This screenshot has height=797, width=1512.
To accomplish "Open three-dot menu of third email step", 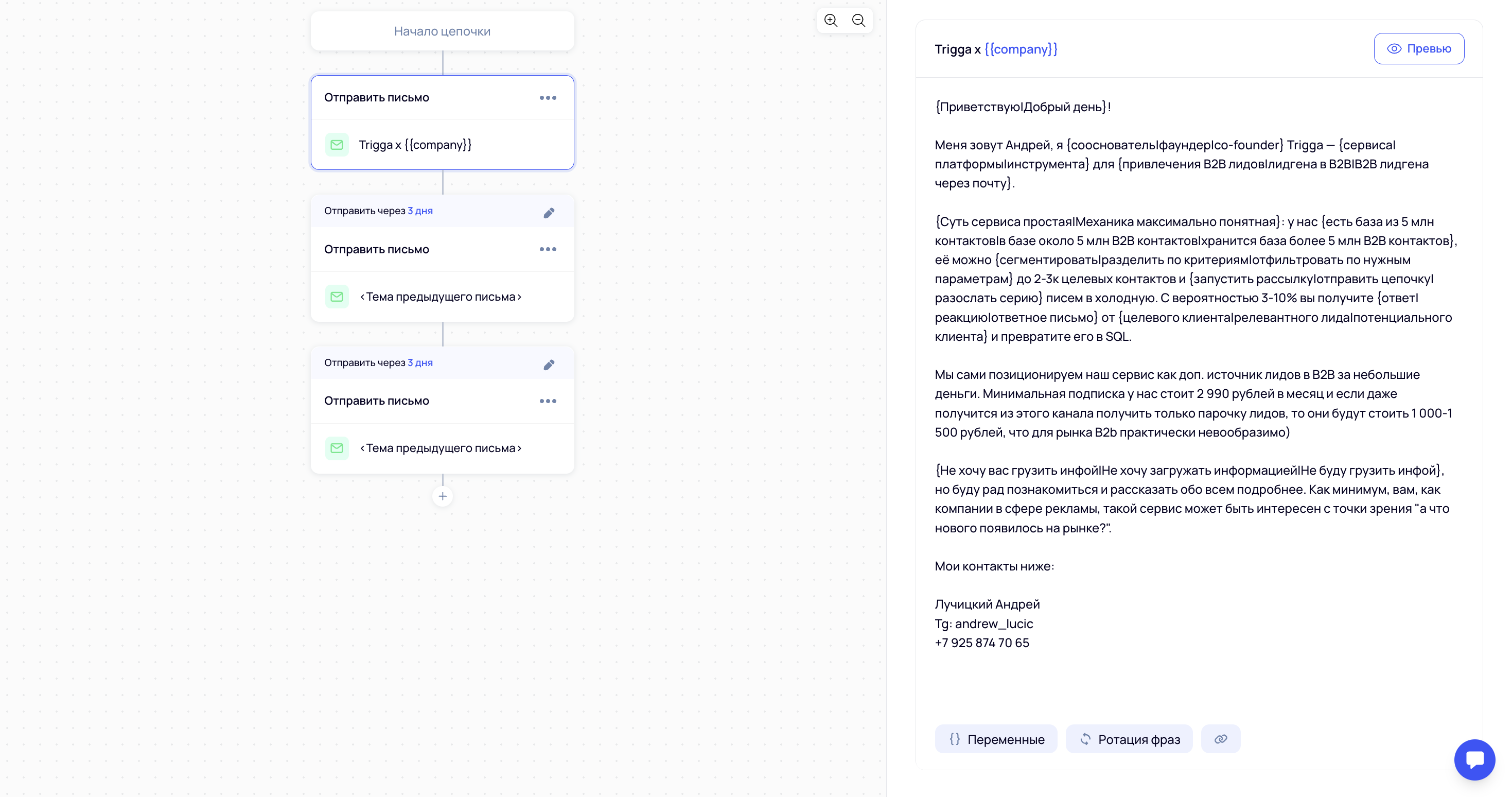I will (x=548, y=401).
